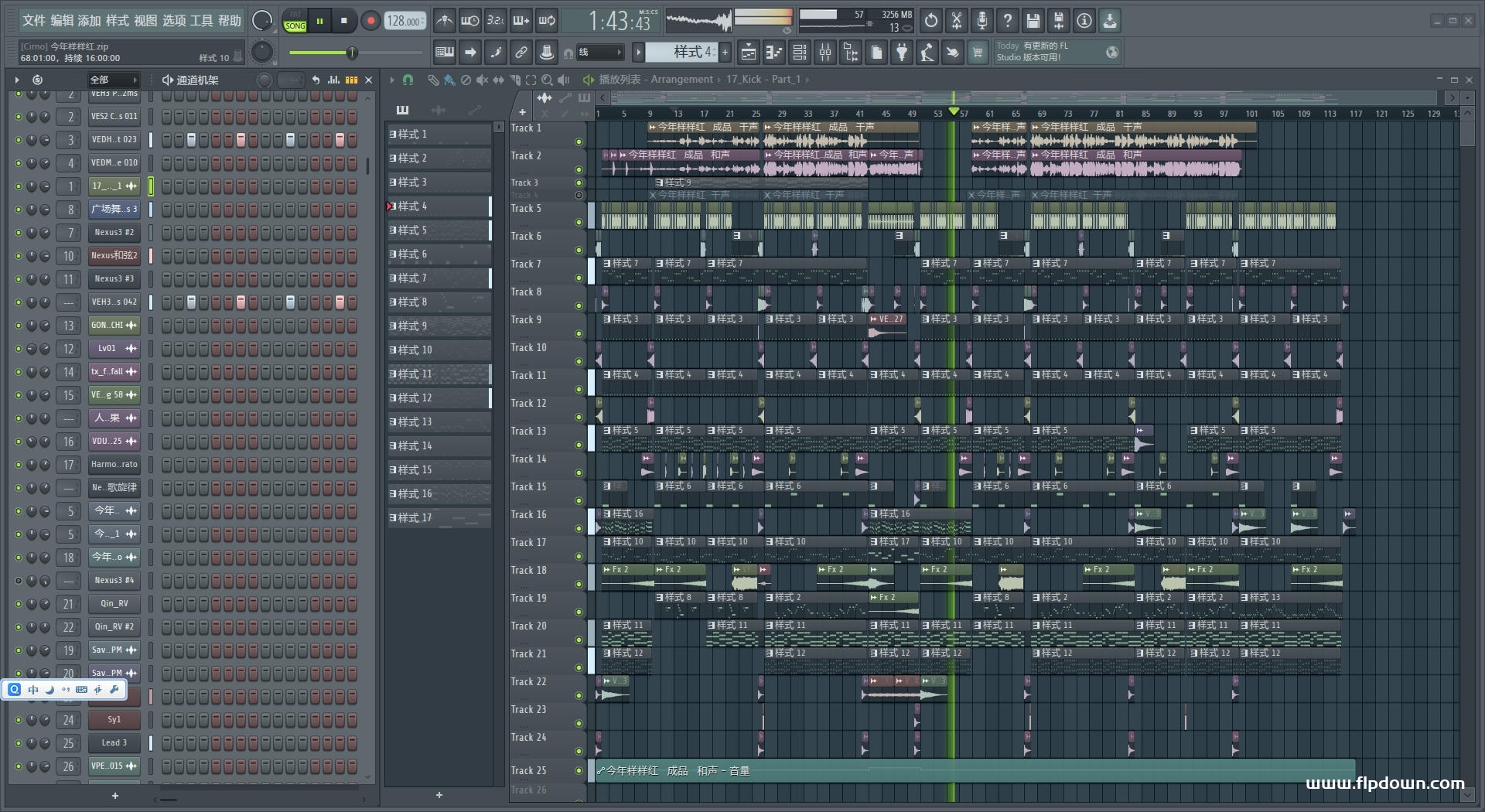Open the mixer window icon
Image resolution: width=1485 pixels, height=812 pixels.
tap(825, 53)
